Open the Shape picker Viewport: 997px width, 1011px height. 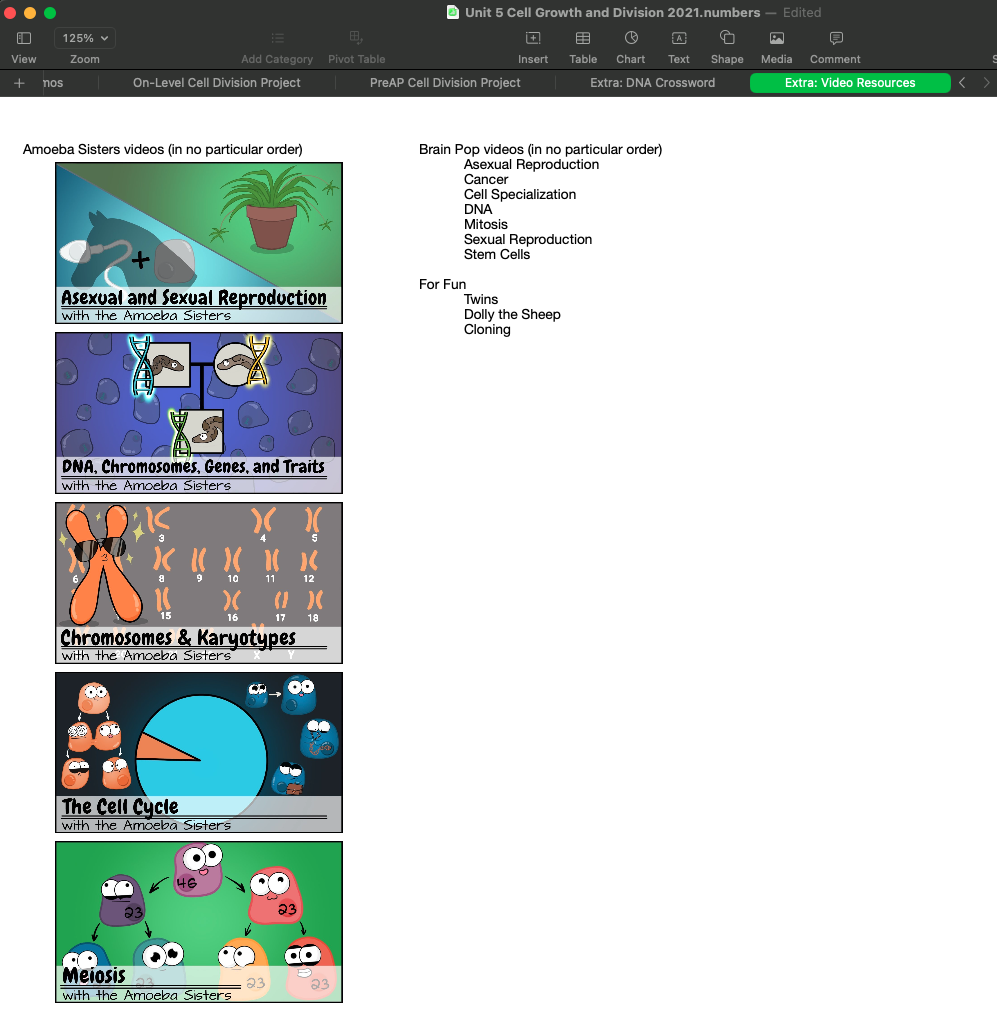point(727,39)
